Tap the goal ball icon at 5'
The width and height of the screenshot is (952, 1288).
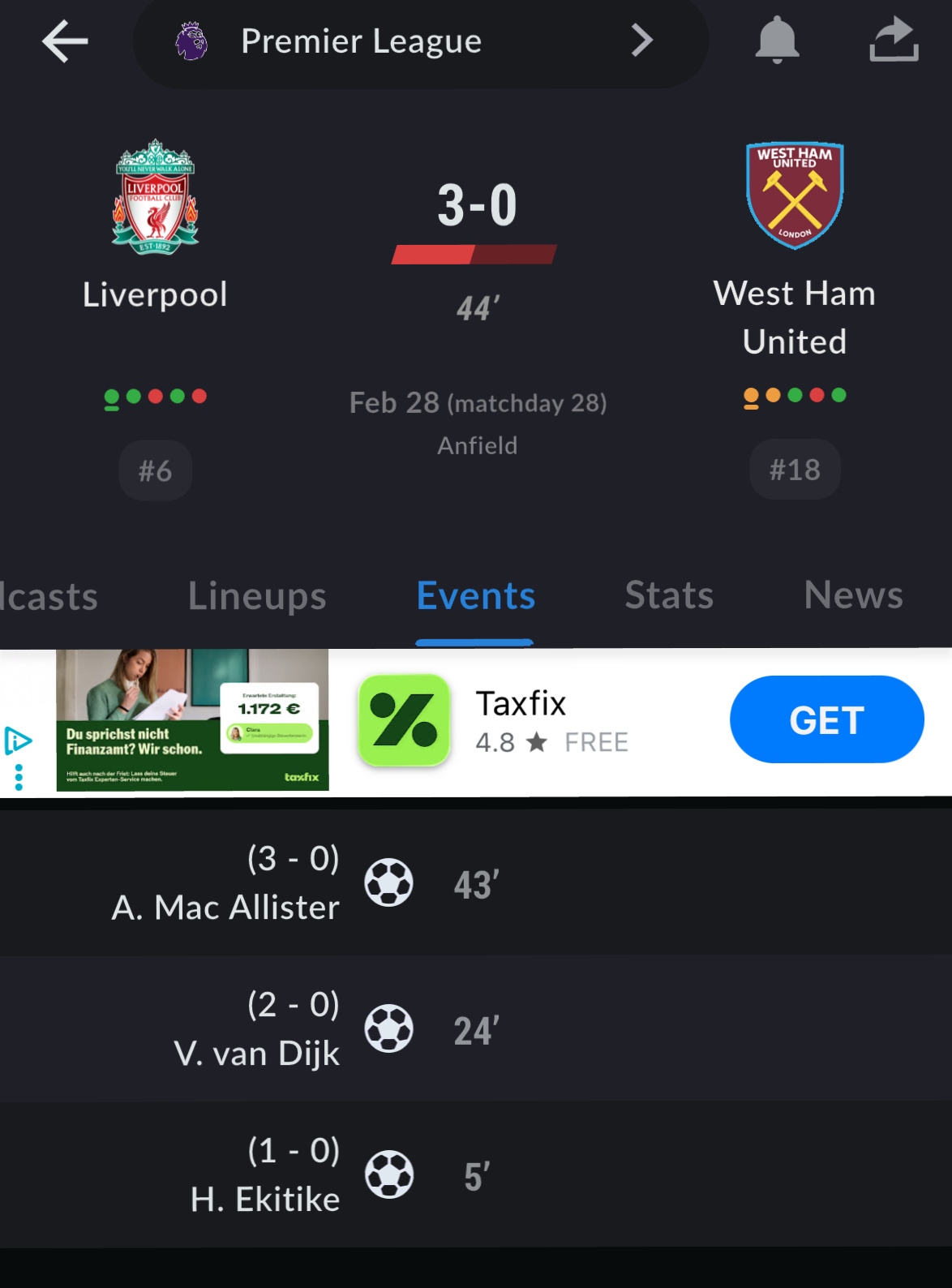pyautogui.click(x=389, y=1174)
